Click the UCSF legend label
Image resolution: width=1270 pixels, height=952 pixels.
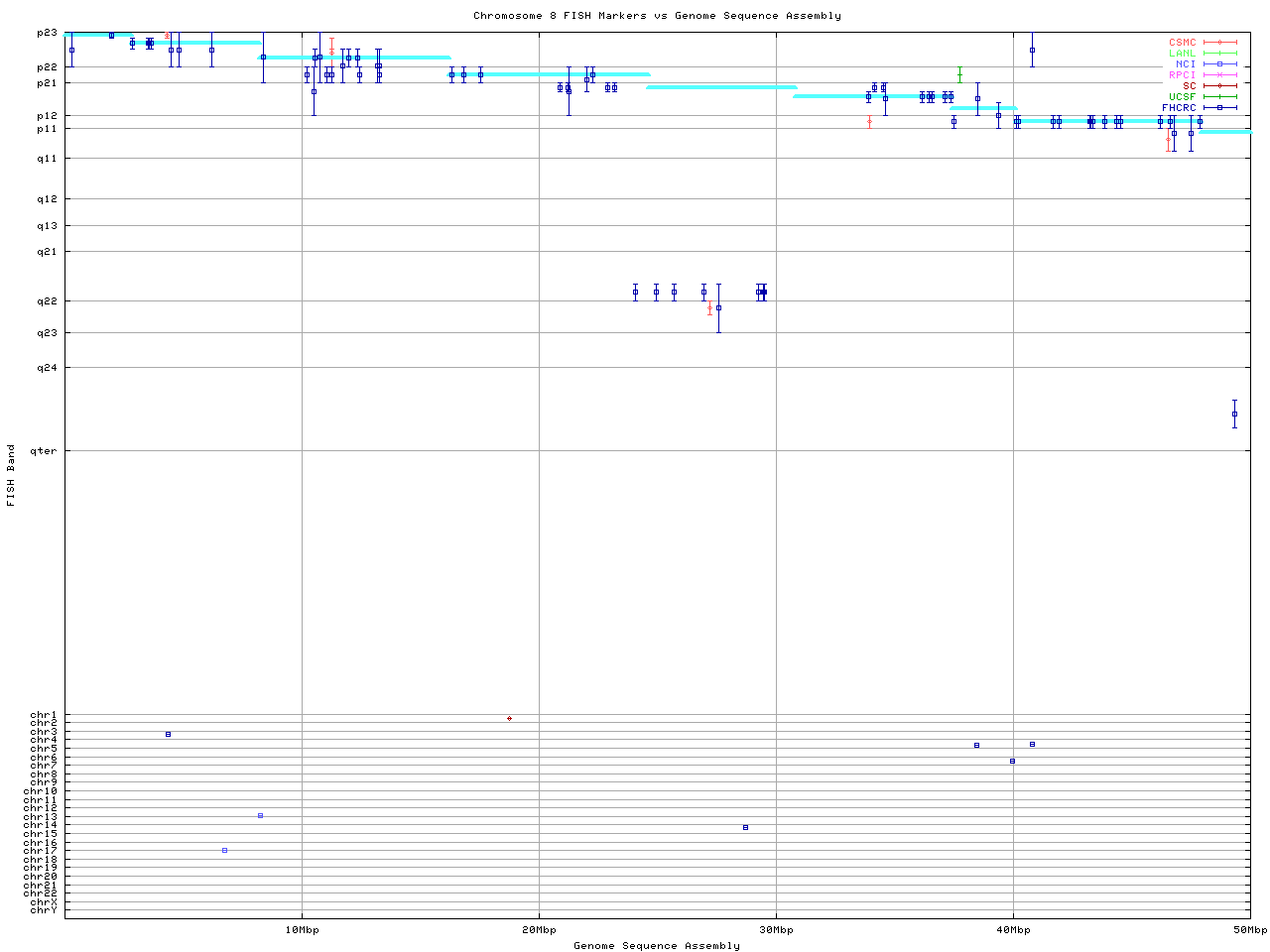[x=1182, y=96]
